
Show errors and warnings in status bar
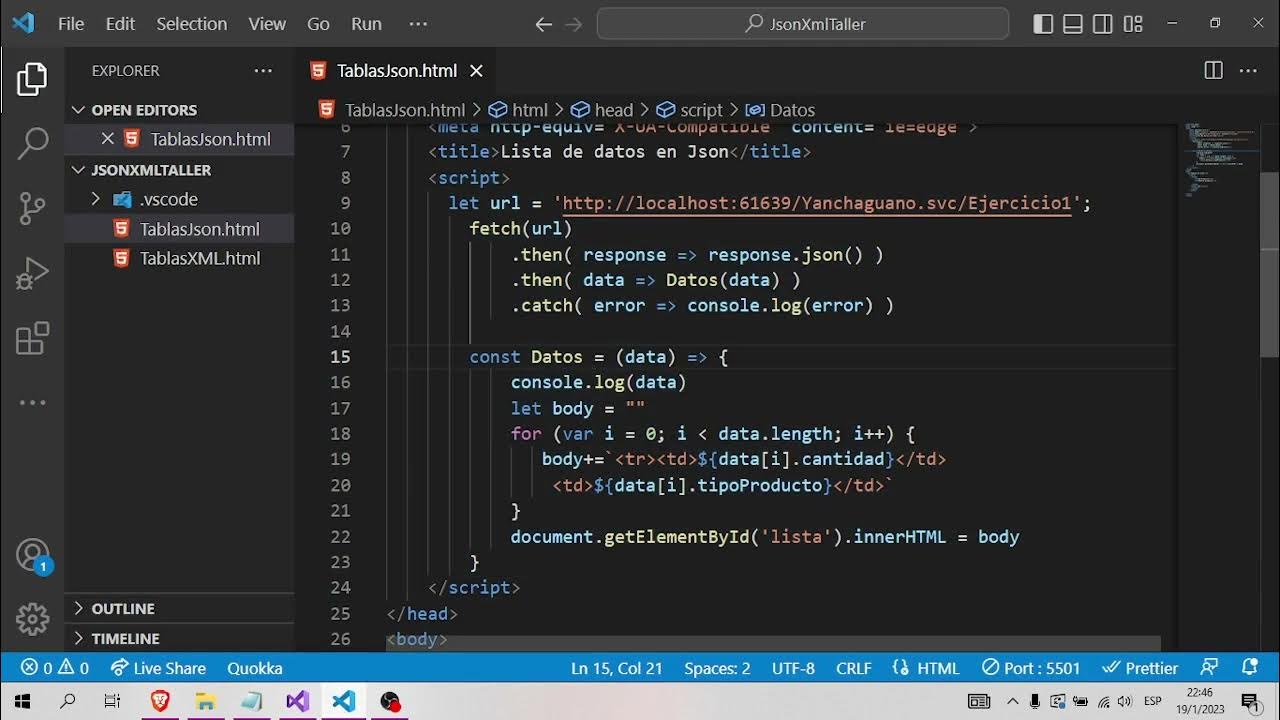pyautogui.click(x=54, y=668)
